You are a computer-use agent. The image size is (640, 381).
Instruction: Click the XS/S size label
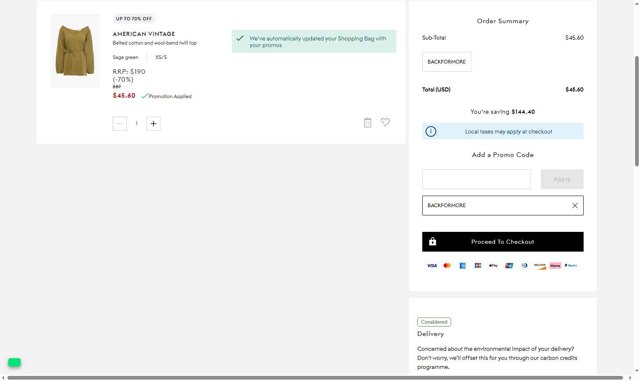click(161, 57)
